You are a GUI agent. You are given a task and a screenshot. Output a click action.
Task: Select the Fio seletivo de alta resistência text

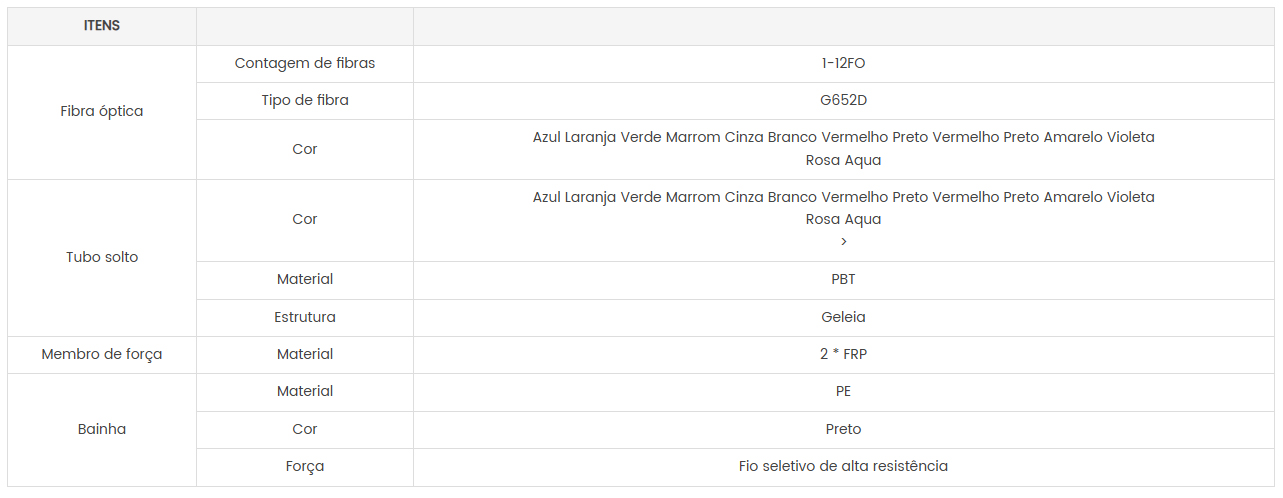843,466
